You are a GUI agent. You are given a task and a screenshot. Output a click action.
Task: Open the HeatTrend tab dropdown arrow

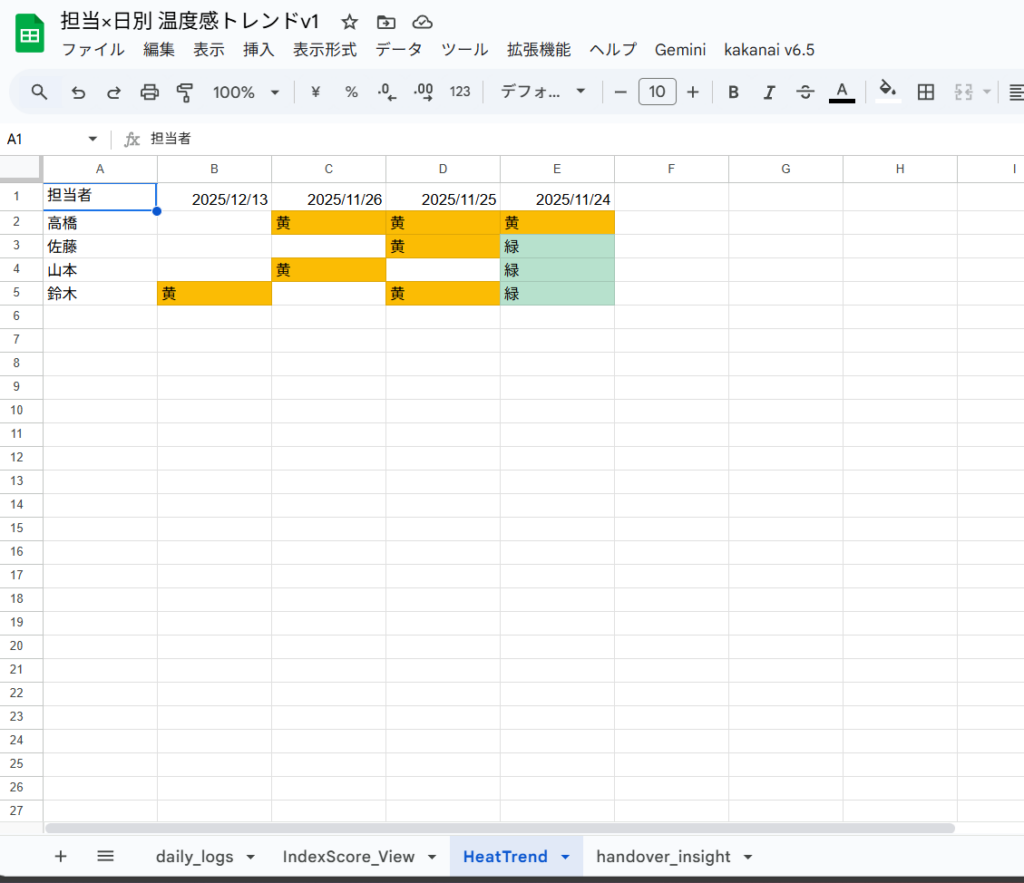click(x=565, y=857)
